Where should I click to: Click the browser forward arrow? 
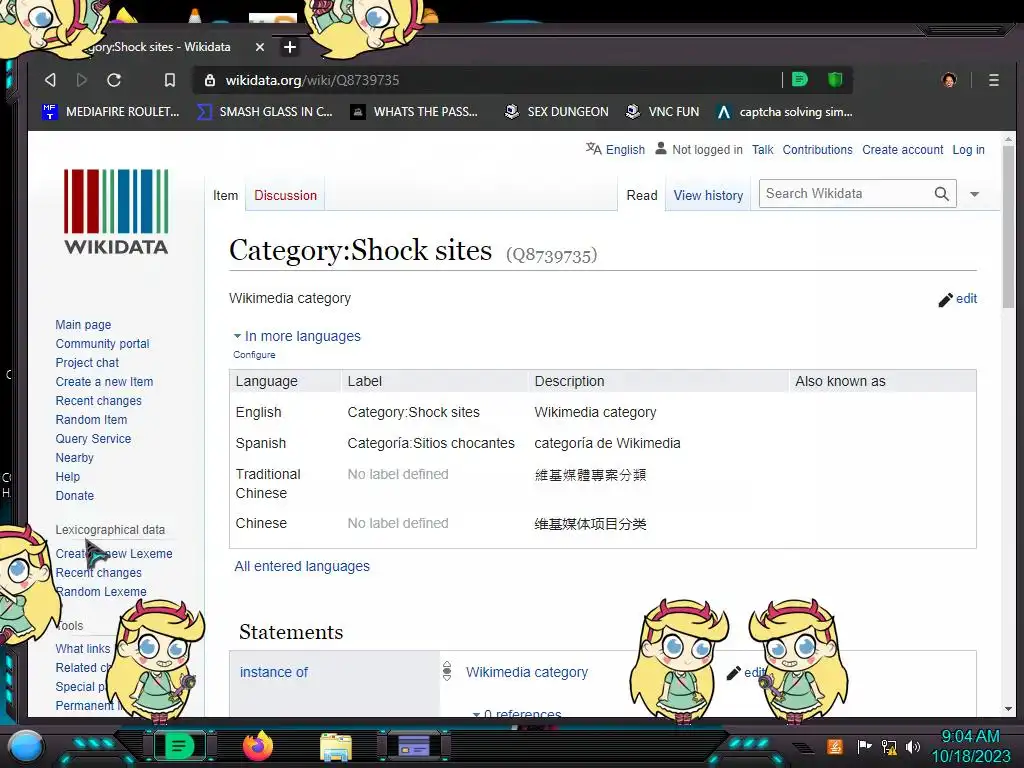pos(82,80)
